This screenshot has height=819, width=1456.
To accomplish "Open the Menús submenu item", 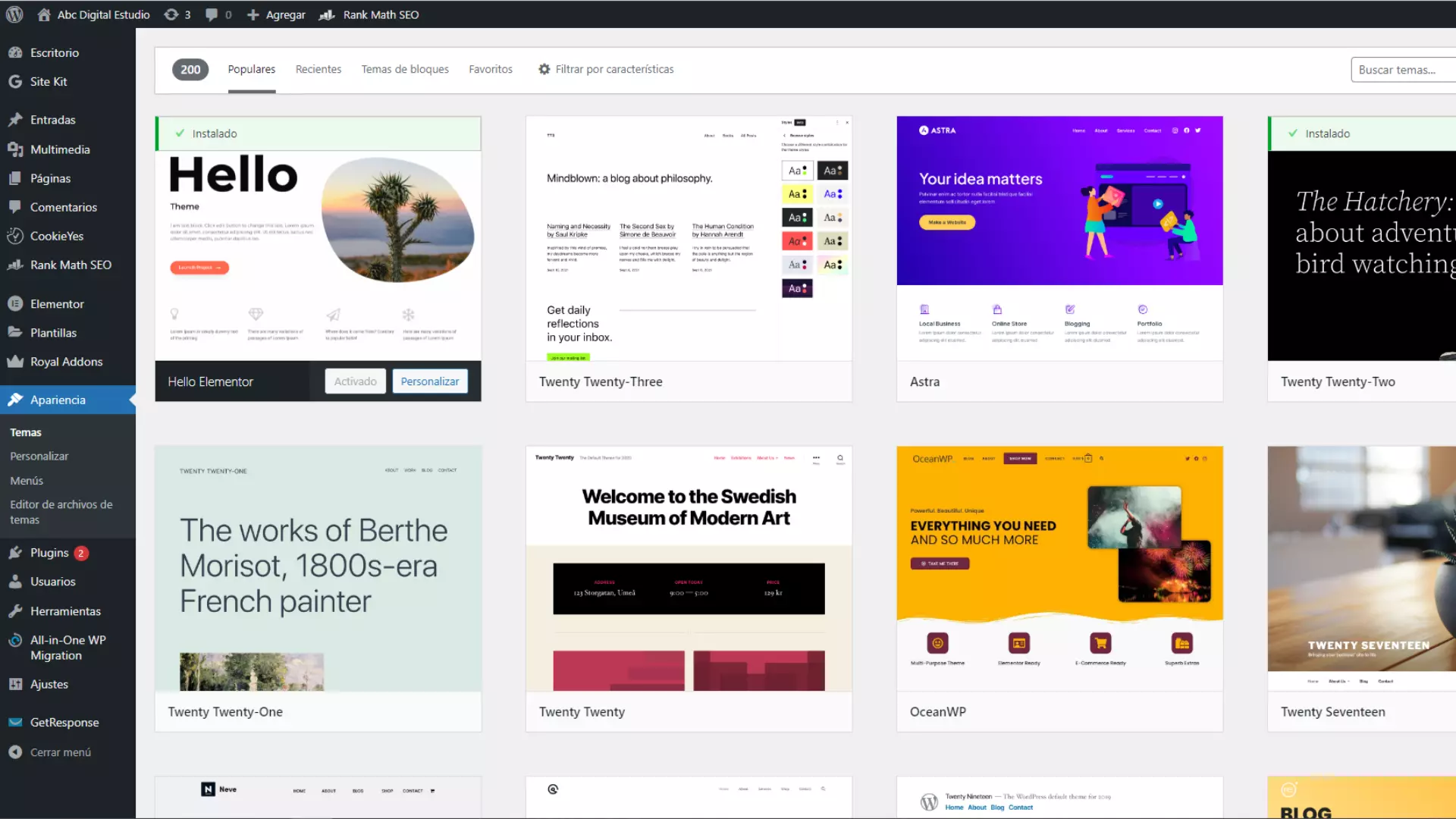I will pyautogui.click(x=27, y=481).
